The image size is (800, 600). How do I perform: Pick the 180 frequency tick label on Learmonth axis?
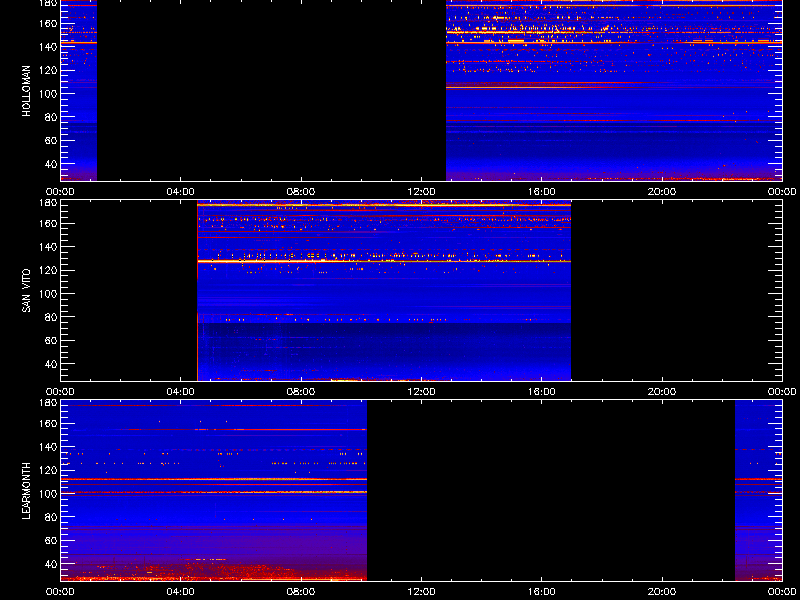coord(48,403)
